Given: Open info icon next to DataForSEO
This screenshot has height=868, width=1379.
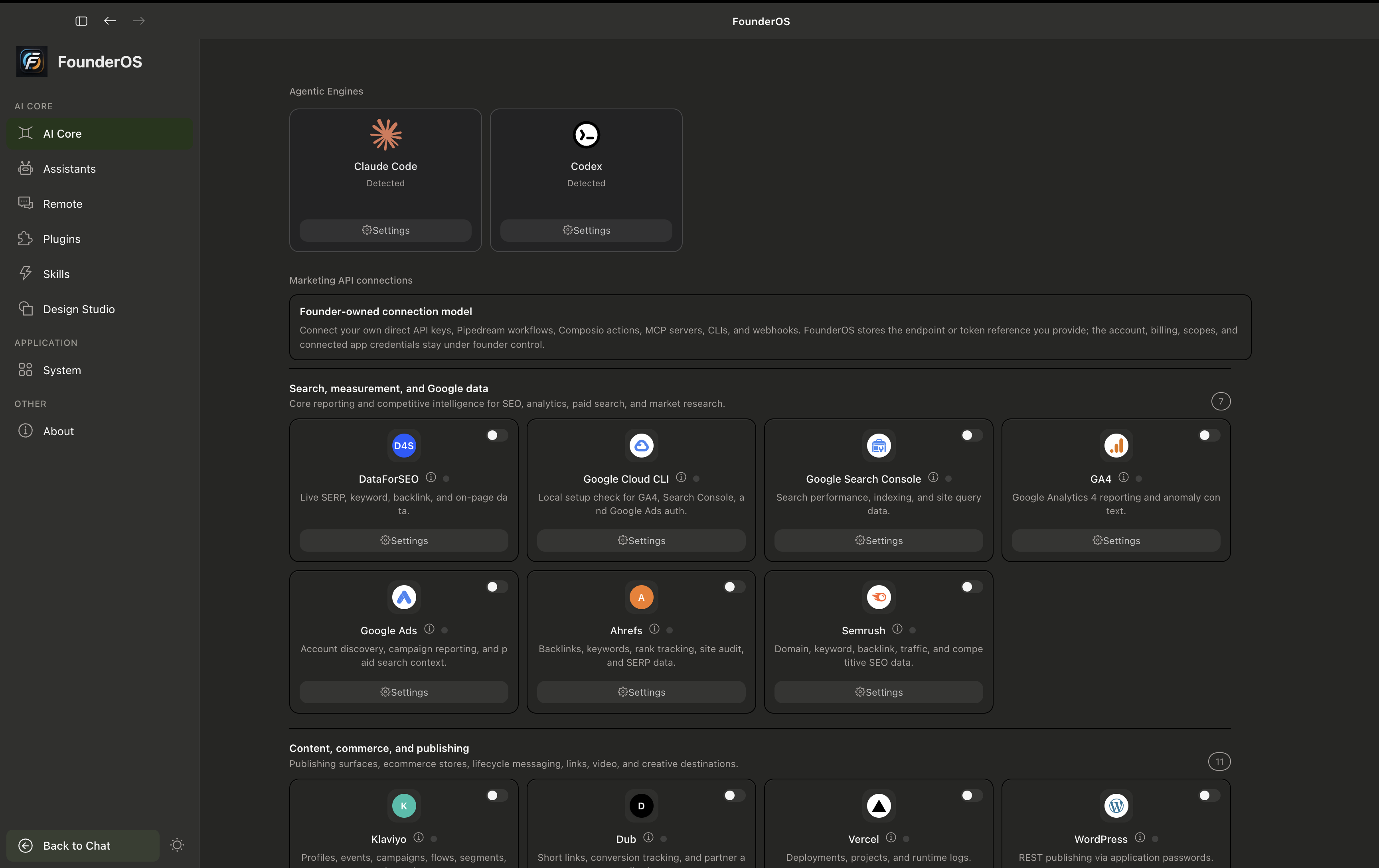Looking at the screenshot, I should 431,477.
